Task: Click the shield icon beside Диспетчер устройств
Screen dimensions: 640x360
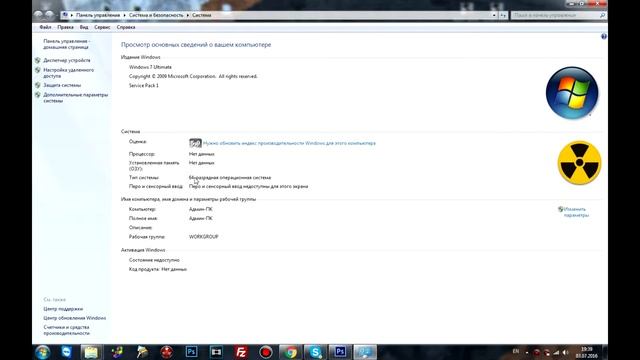Action: 38,60
